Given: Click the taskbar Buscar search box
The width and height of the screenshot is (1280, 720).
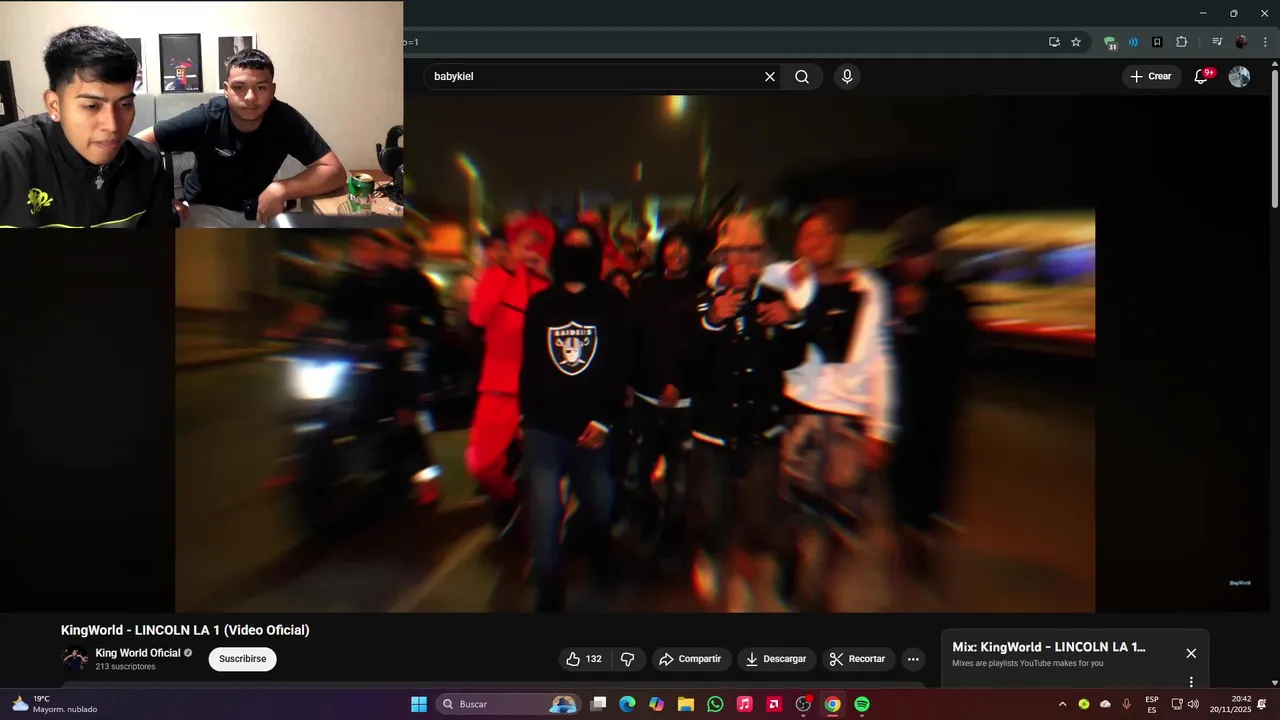Looking at the screenshot, I should [x=509, y=704].
